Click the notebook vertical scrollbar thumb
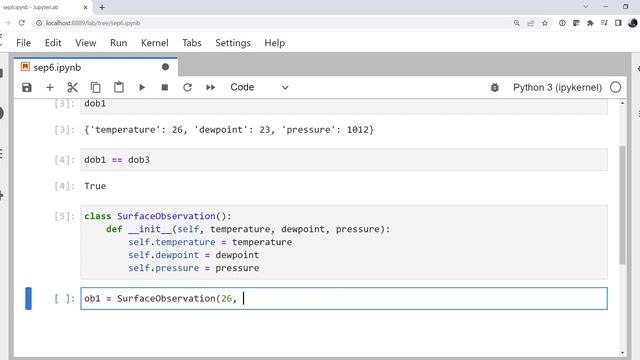 [622, 204]
